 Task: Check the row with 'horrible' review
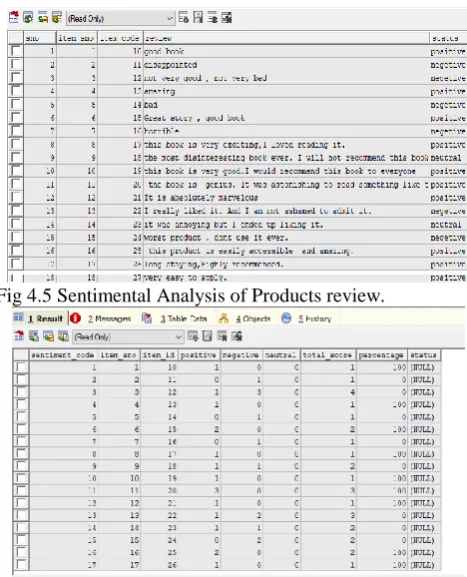(x=16, y=131)
